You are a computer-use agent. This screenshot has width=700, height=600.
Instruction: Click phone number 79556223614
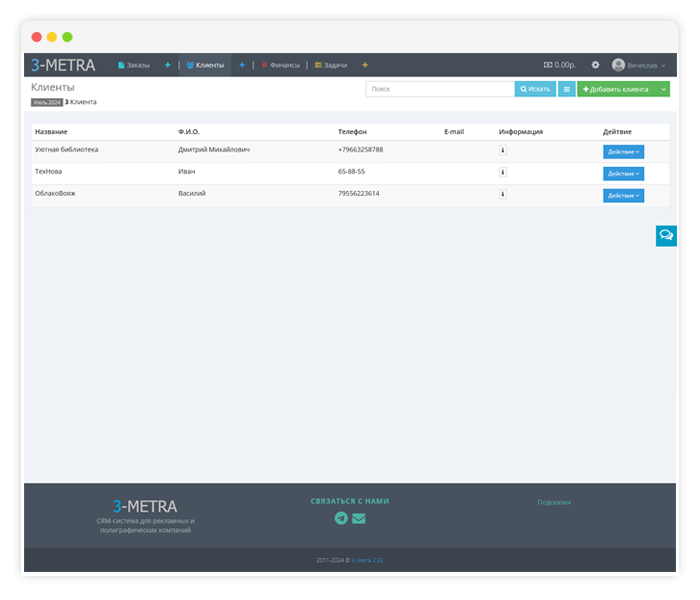click(359, 193)
